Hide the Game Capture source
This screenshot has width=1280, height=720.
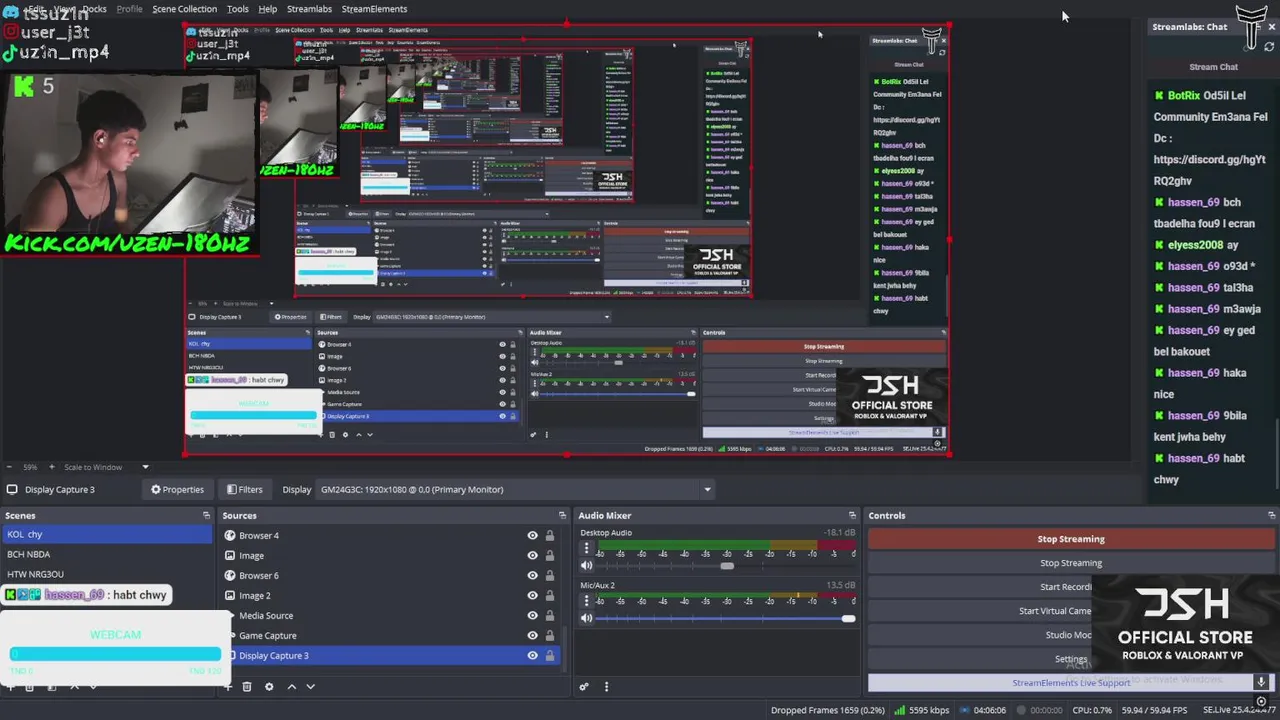[532, 635]
